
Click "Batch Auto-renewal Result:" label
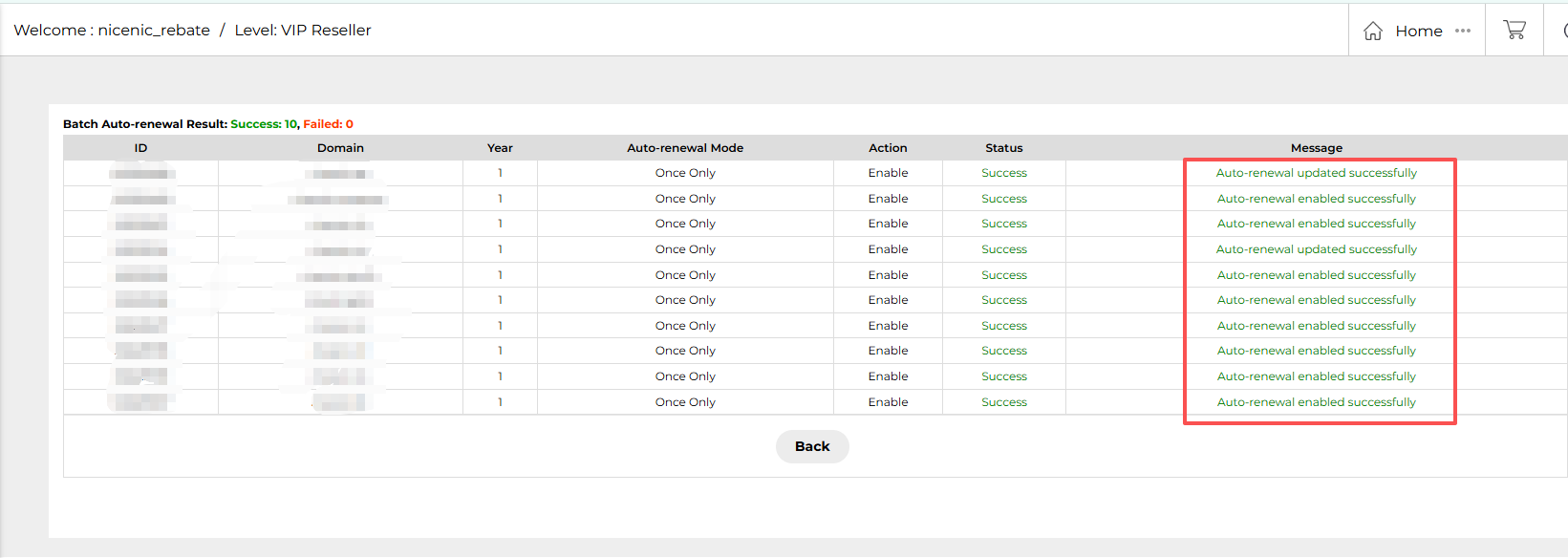[x=145, y=124]
